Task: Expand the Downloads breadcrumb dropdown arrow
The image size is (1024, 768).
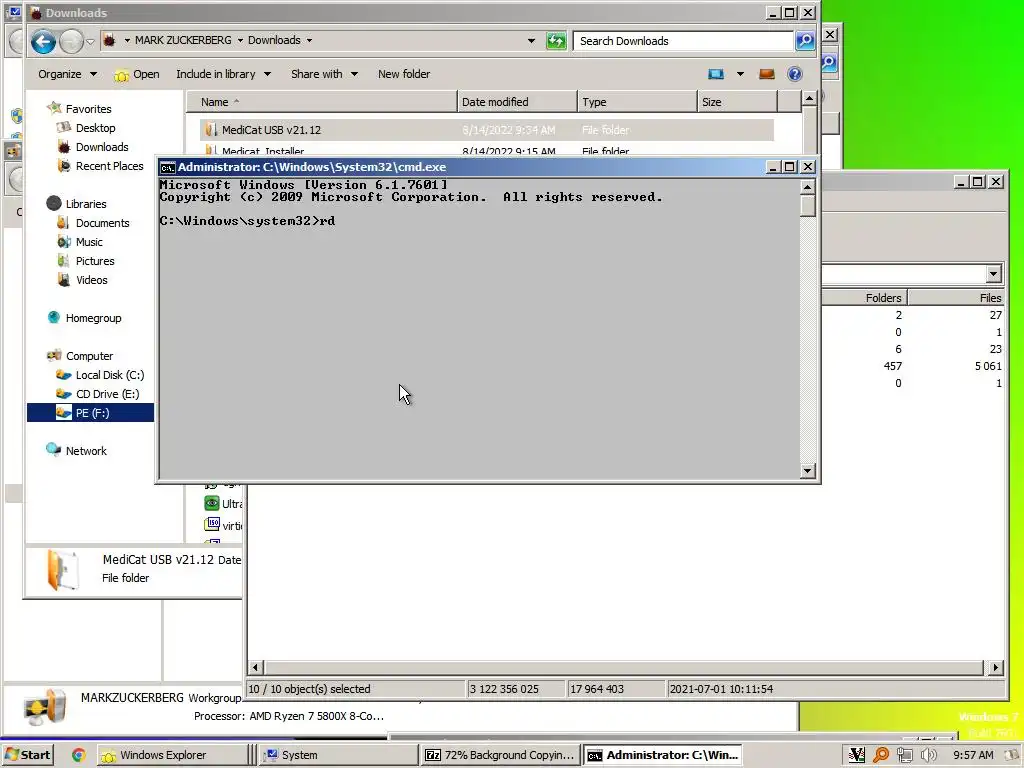Action: click(309, 40)
